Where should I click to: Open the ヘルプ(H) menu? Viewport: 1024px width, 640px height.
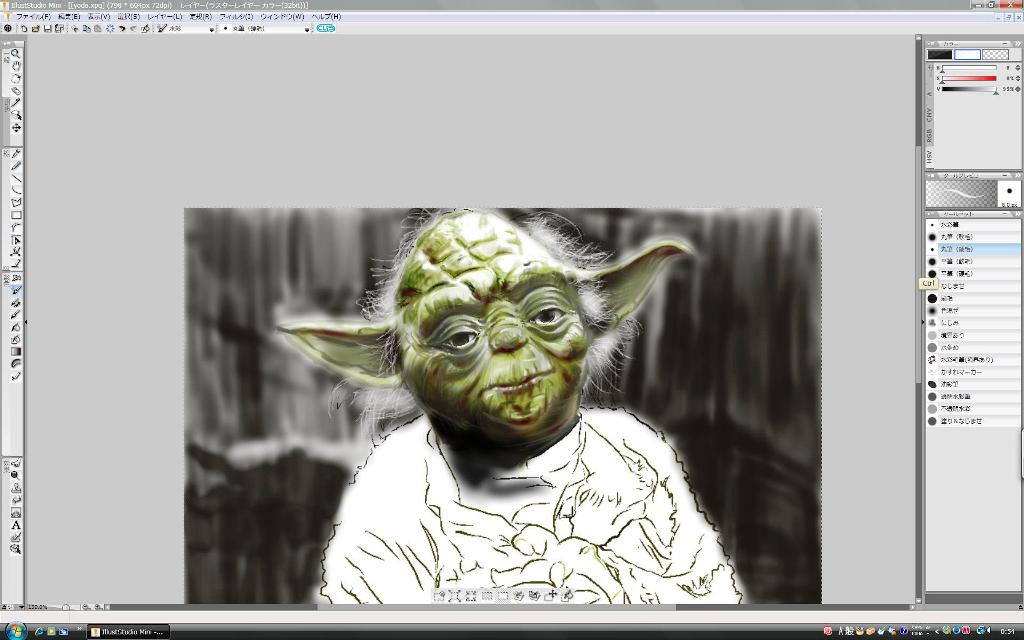tap(327, 17)
